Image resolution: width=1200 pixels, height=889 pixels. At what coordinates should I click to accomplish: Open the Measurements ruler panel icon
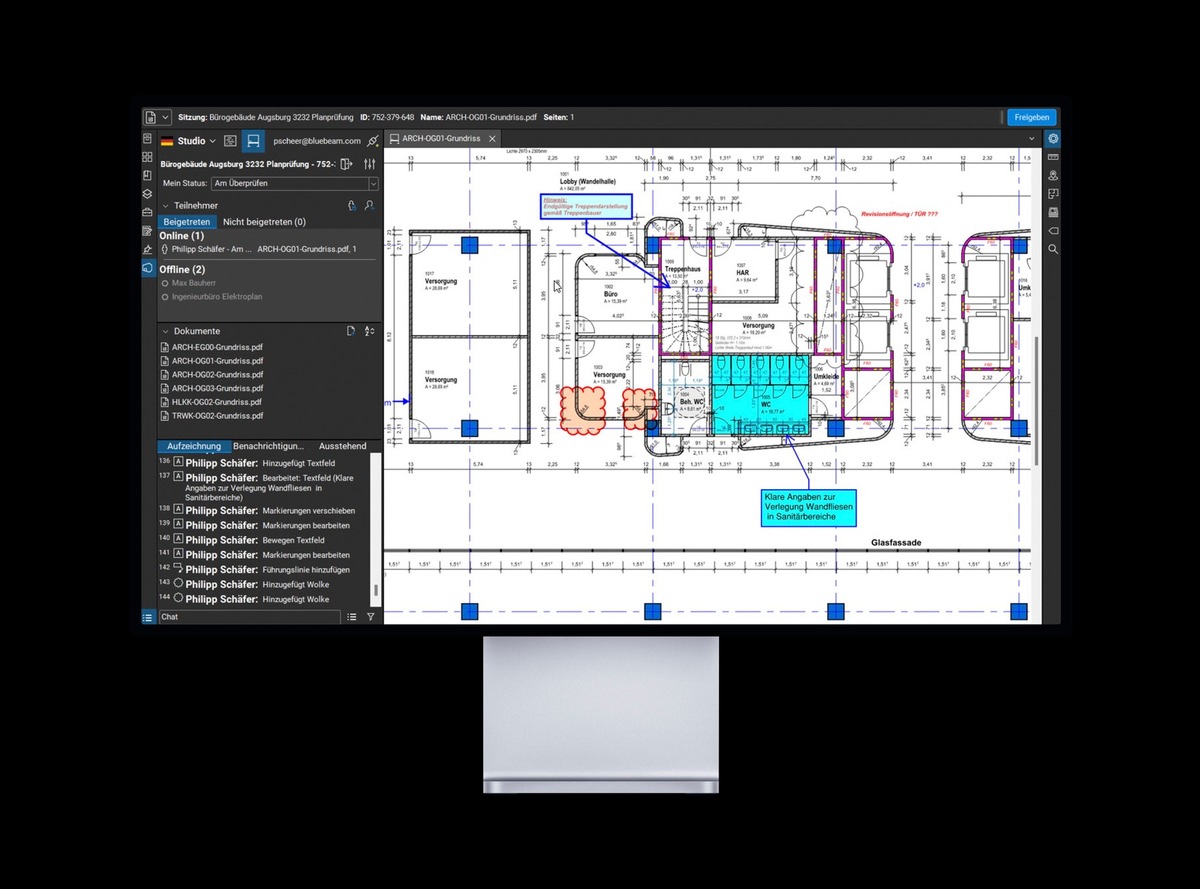pos(1053,157)
